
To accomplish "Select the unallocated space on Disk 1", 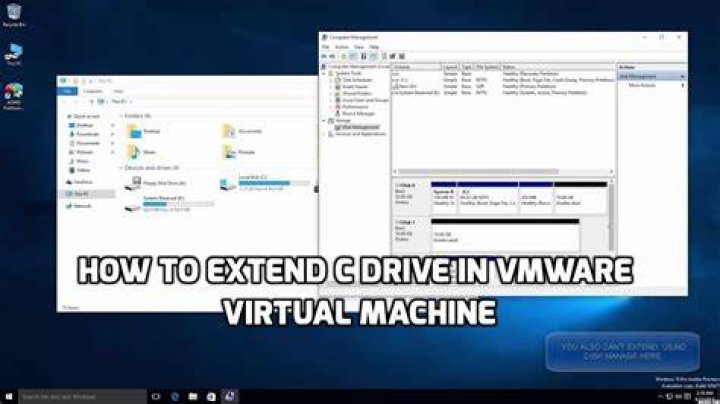I will pyautogui.click(x=505, y=235).
